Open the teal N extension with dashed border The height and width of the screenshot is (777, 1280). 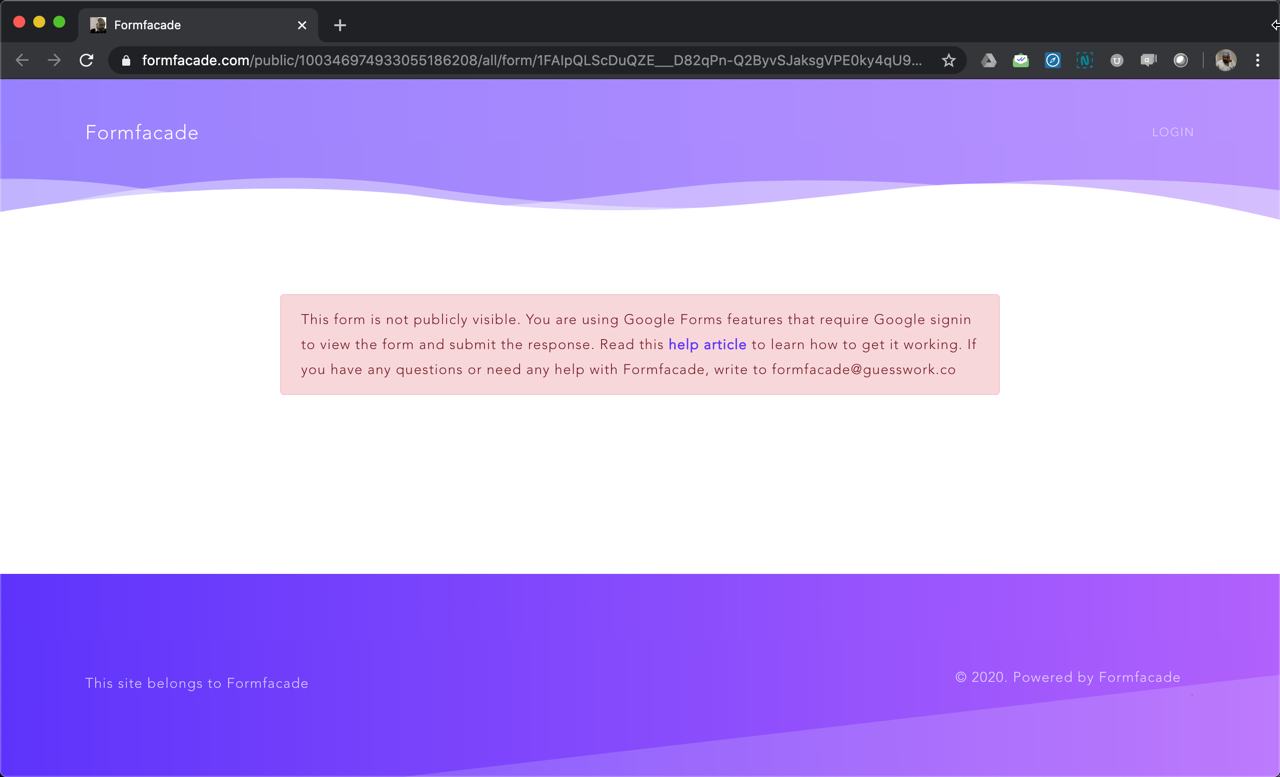tap(1084, 60)
